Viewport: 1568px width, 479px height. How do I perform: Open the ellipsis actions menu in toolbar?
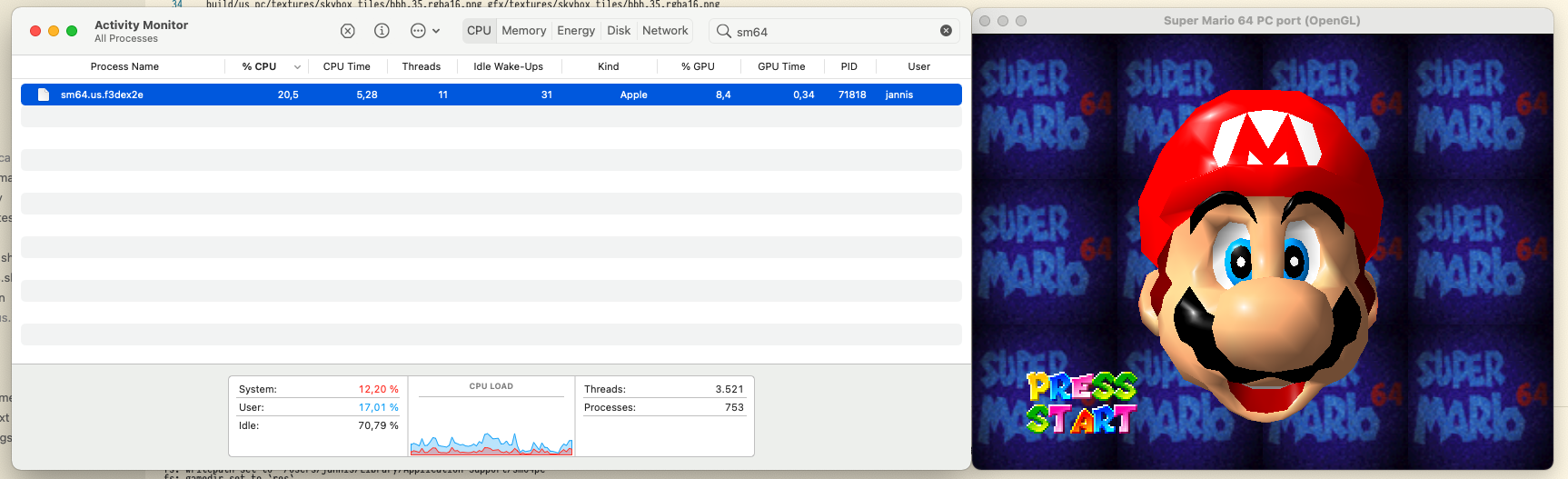tap(423, 31)
